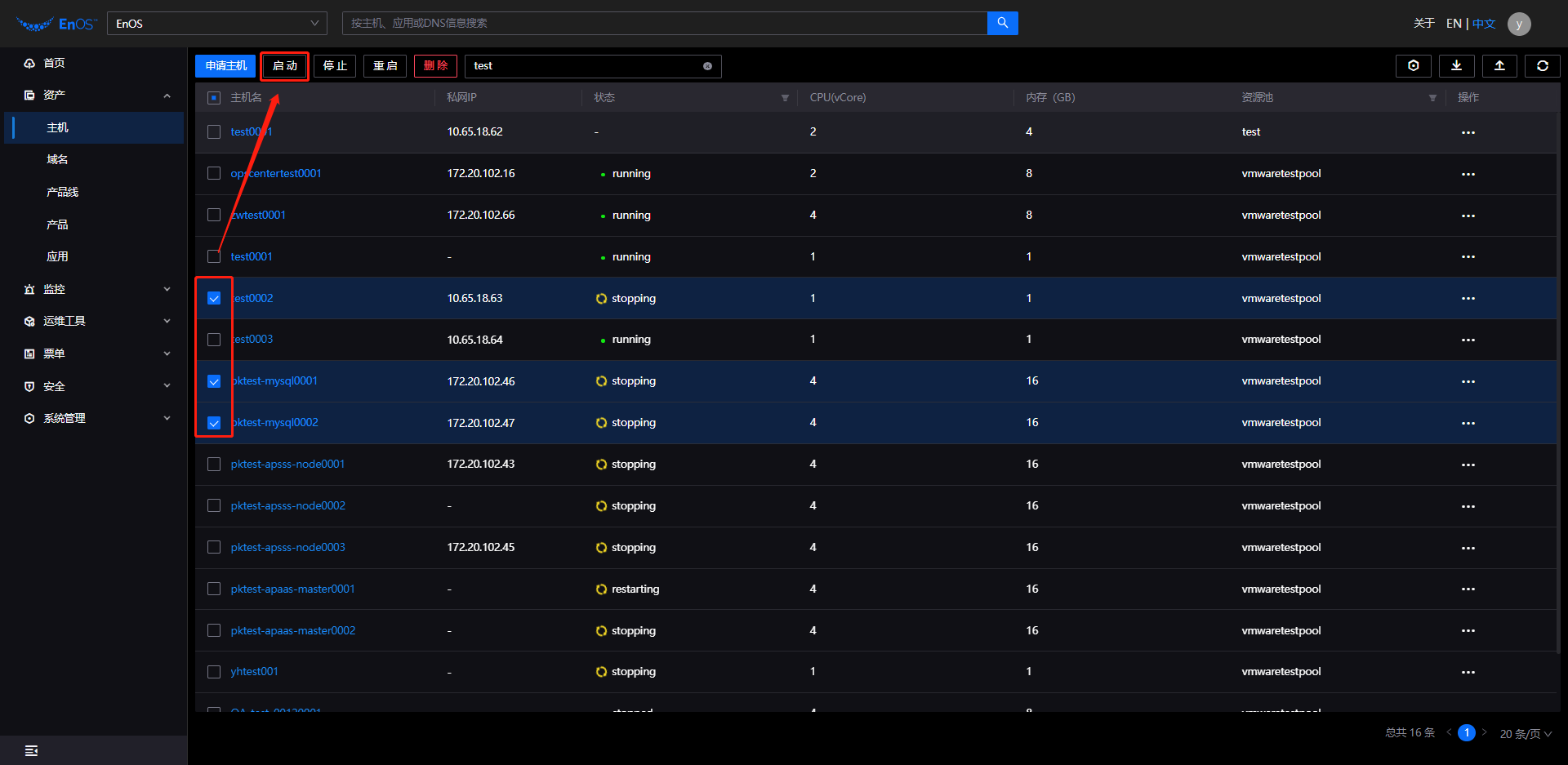Switch language to 中文
The height and width of the screenshot is (765, 1568).
pyautogui.click(x=1484, y=24)
